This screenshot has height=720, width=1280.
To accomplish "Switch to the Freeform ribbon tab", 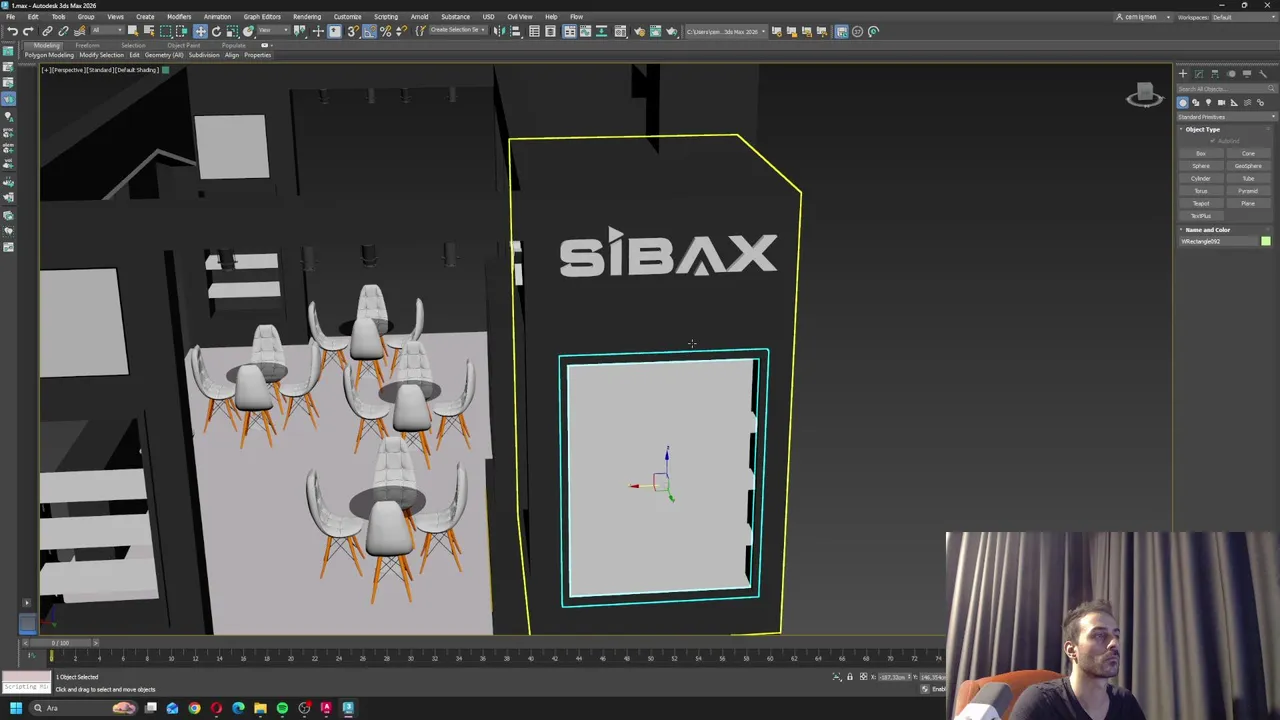I will click(87, 45).
